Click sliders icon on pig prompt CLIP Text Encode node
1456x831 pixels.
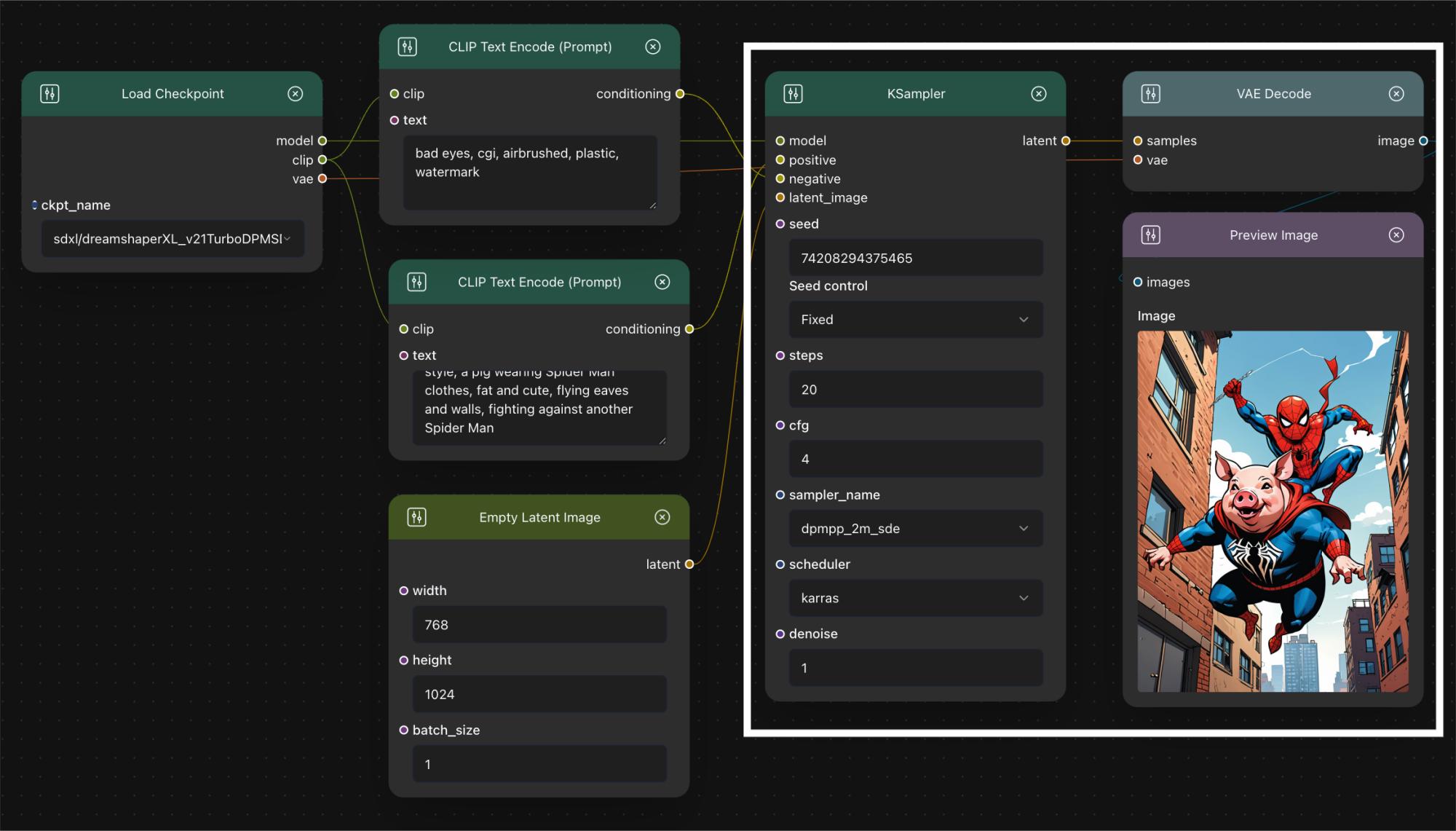(x=416, y=282)
